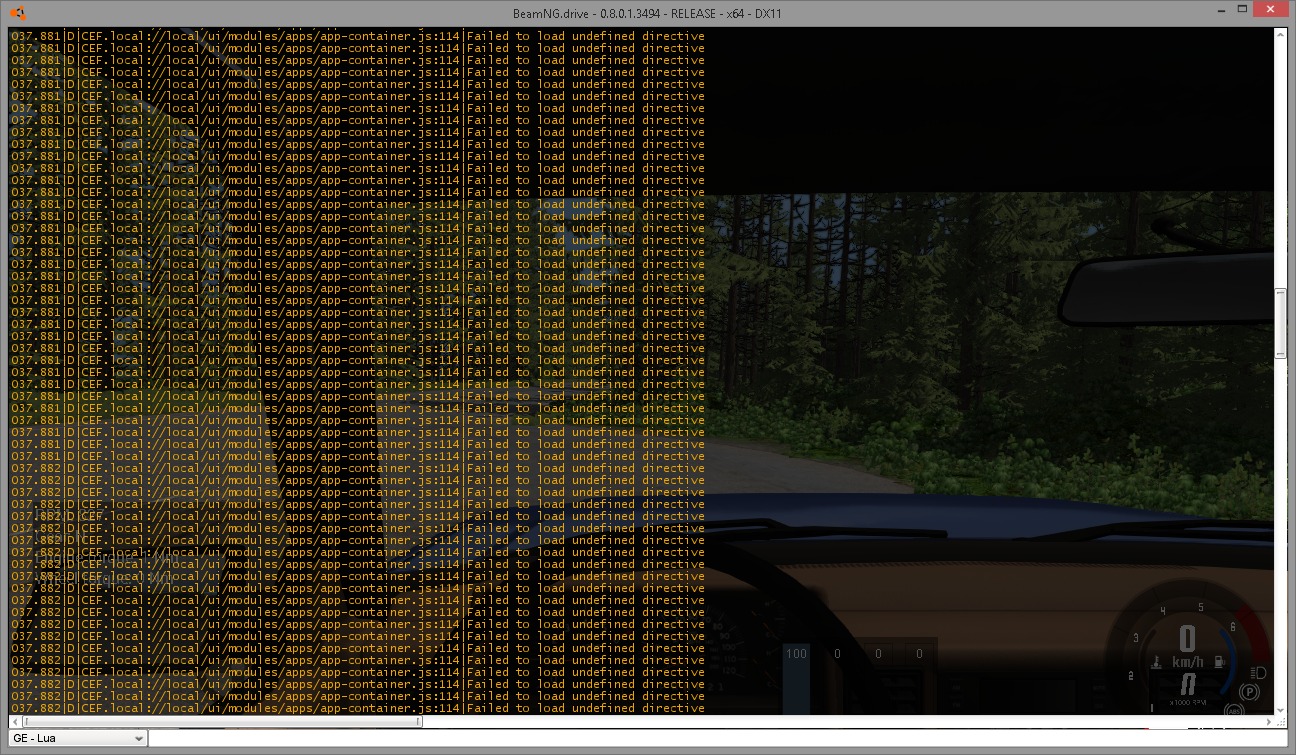Click the vertical scrollbar thumb of console
1296x755 pixels.
pyautogui.click(x=1280, y=322)
